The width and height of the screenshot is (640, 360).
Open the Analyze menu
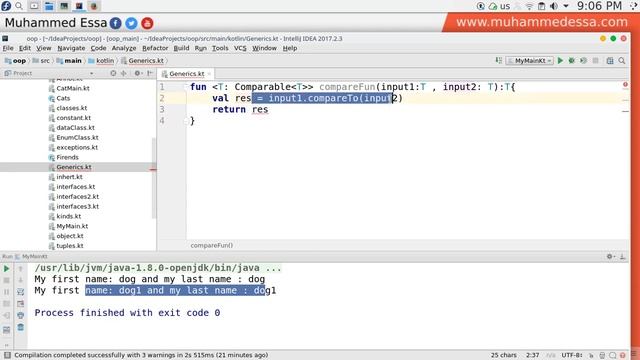tap(124, 48)
